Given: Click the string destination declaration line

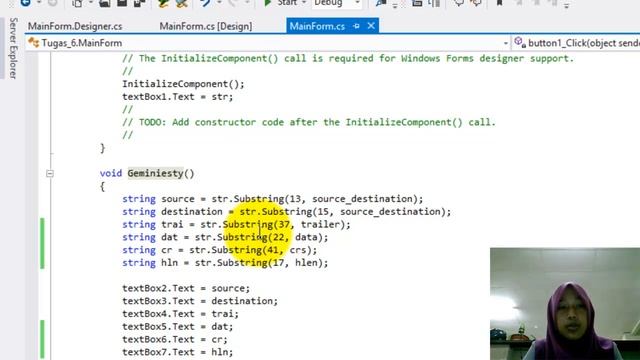Looking at the screenshot, I should (x=287, y=212).
